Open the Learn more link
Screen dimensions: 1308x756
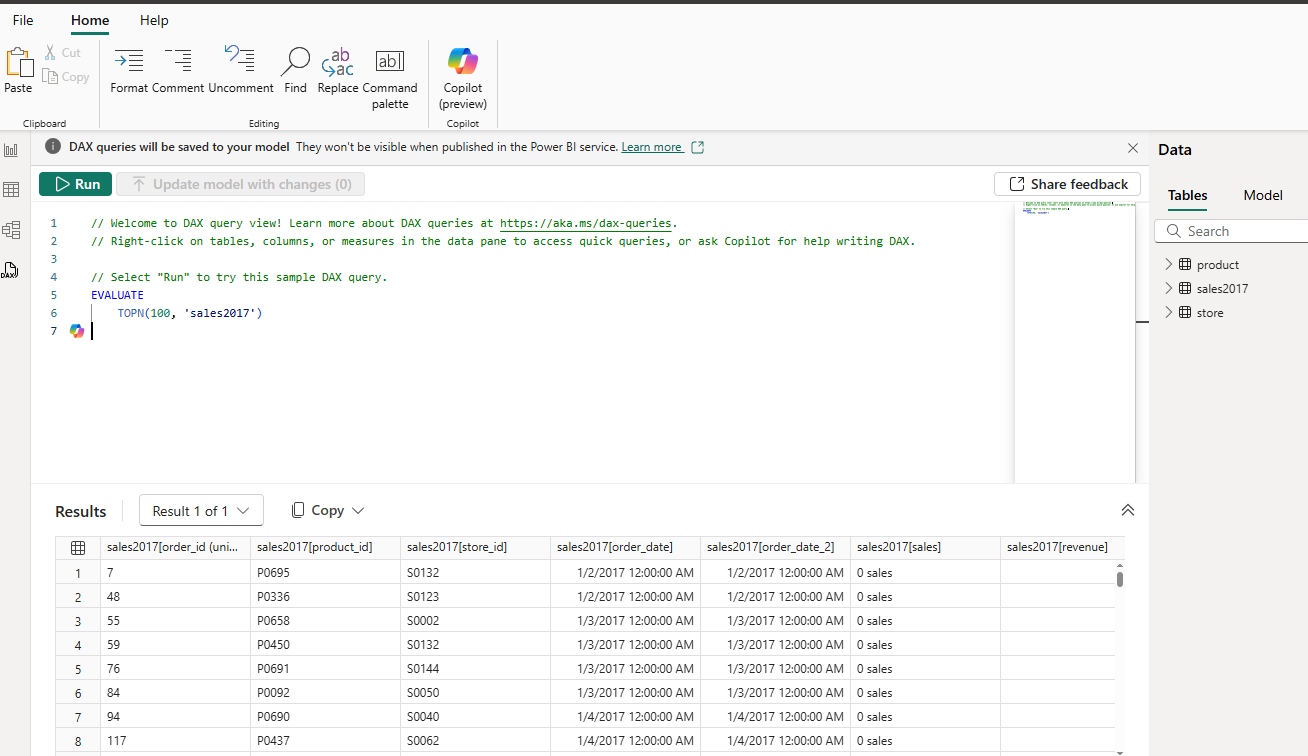651,147
